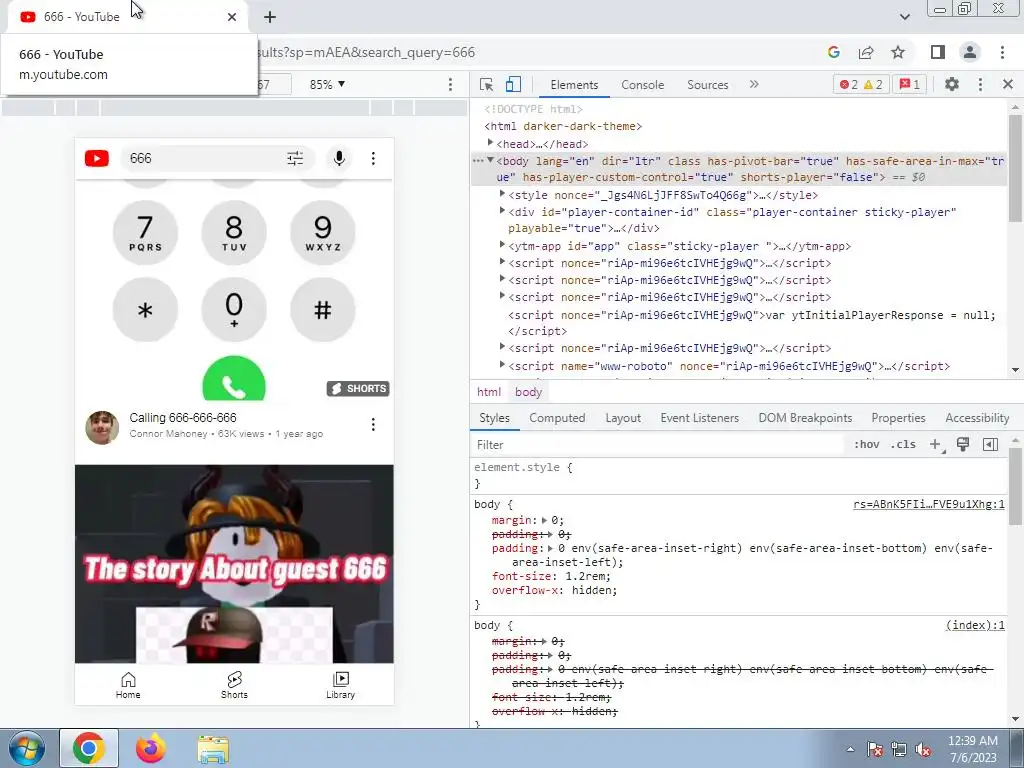Open Chrome profile avatar
The image size is (1024, 768).
tap(970, 52)
